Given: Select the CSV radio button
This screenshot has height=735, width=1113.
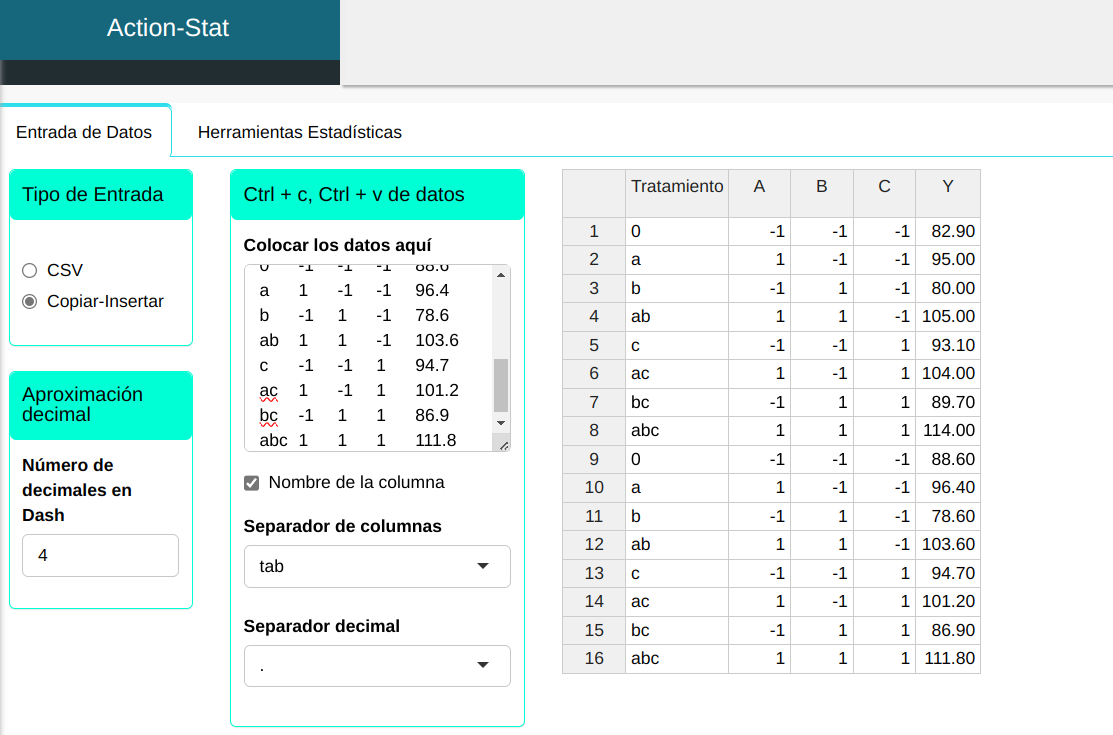Looking at the screenshot, I should [x=30, y=270].
